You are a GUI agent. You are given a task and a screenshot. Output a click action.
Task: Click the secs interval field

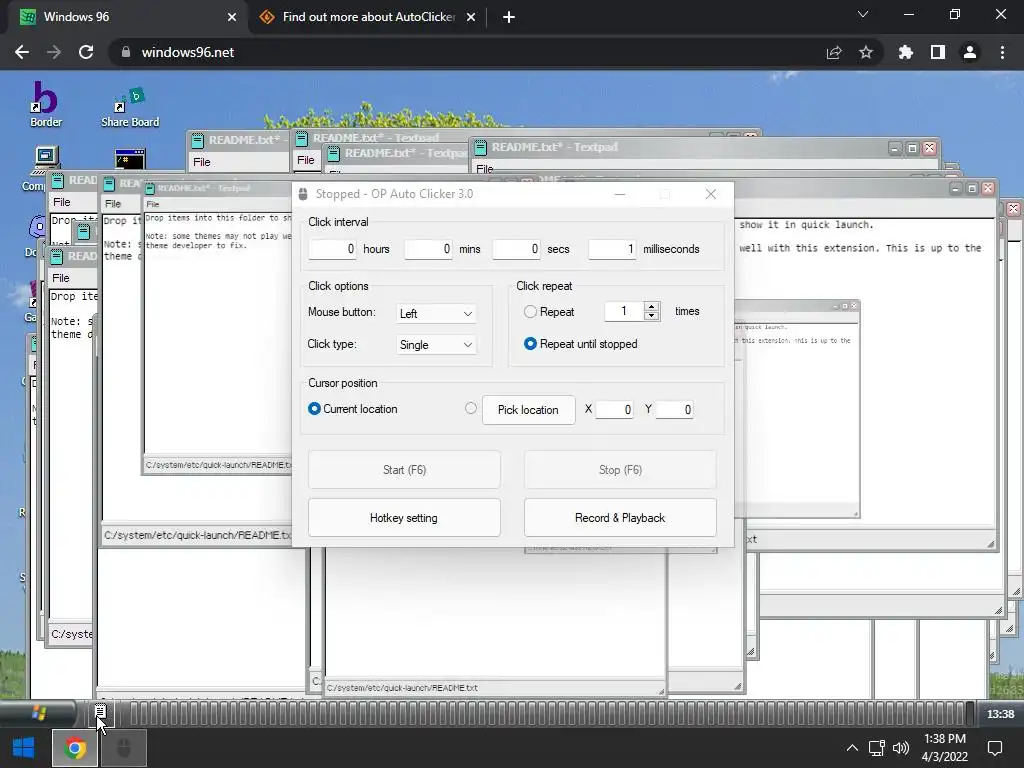click(x=516, y=249)
